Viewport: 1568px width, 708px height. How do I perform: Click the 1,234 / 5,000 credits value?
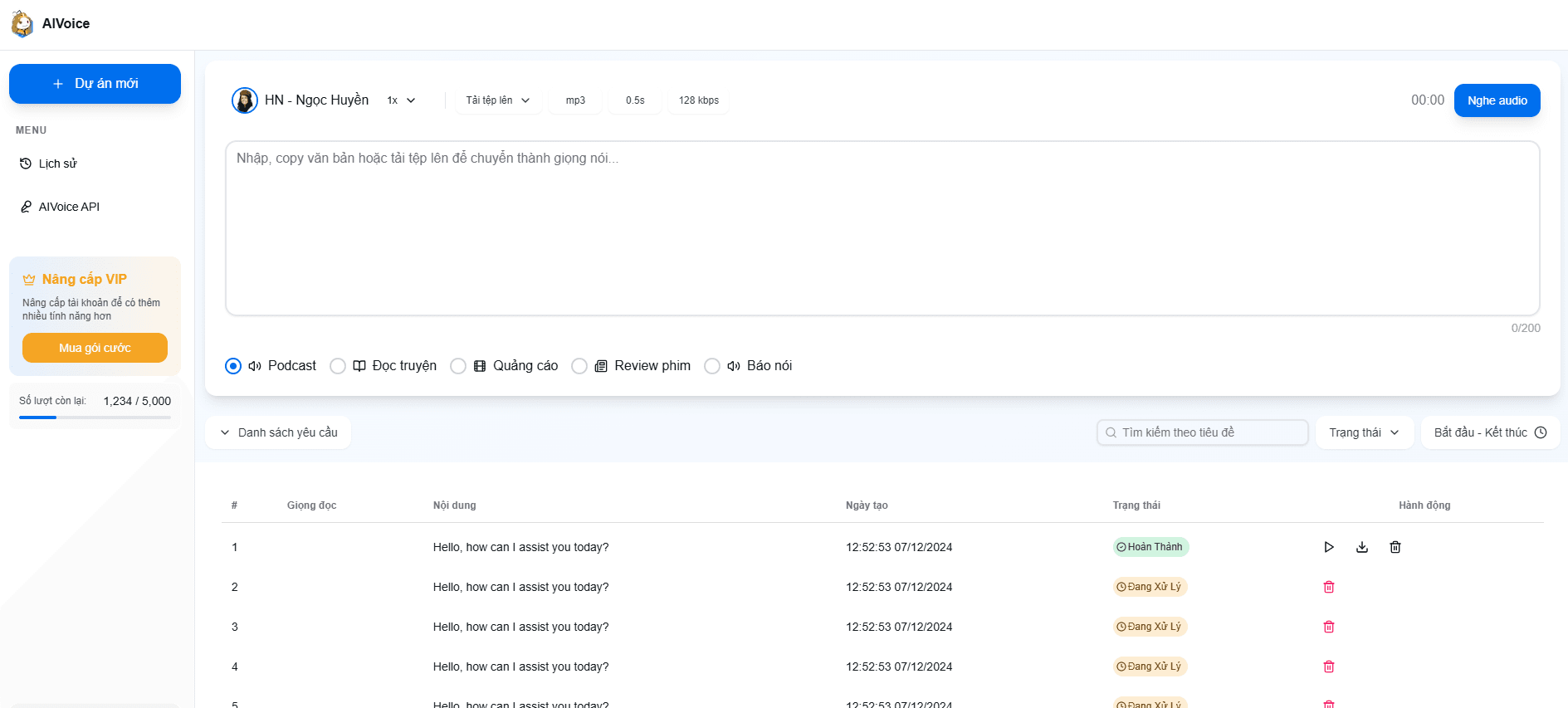click(137, 401)
